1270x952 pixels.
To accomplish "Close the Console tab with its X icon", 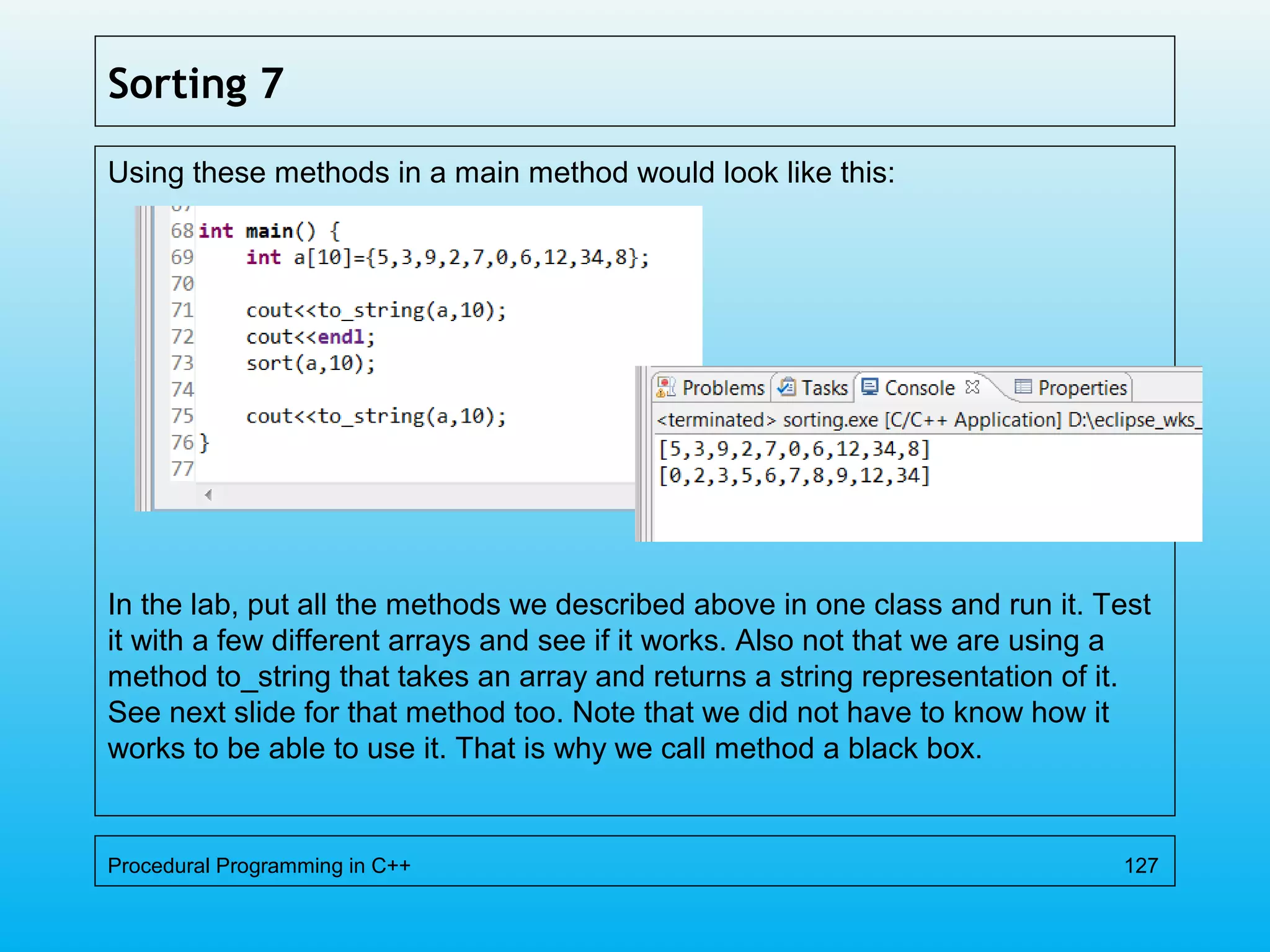I will point(972,387).
